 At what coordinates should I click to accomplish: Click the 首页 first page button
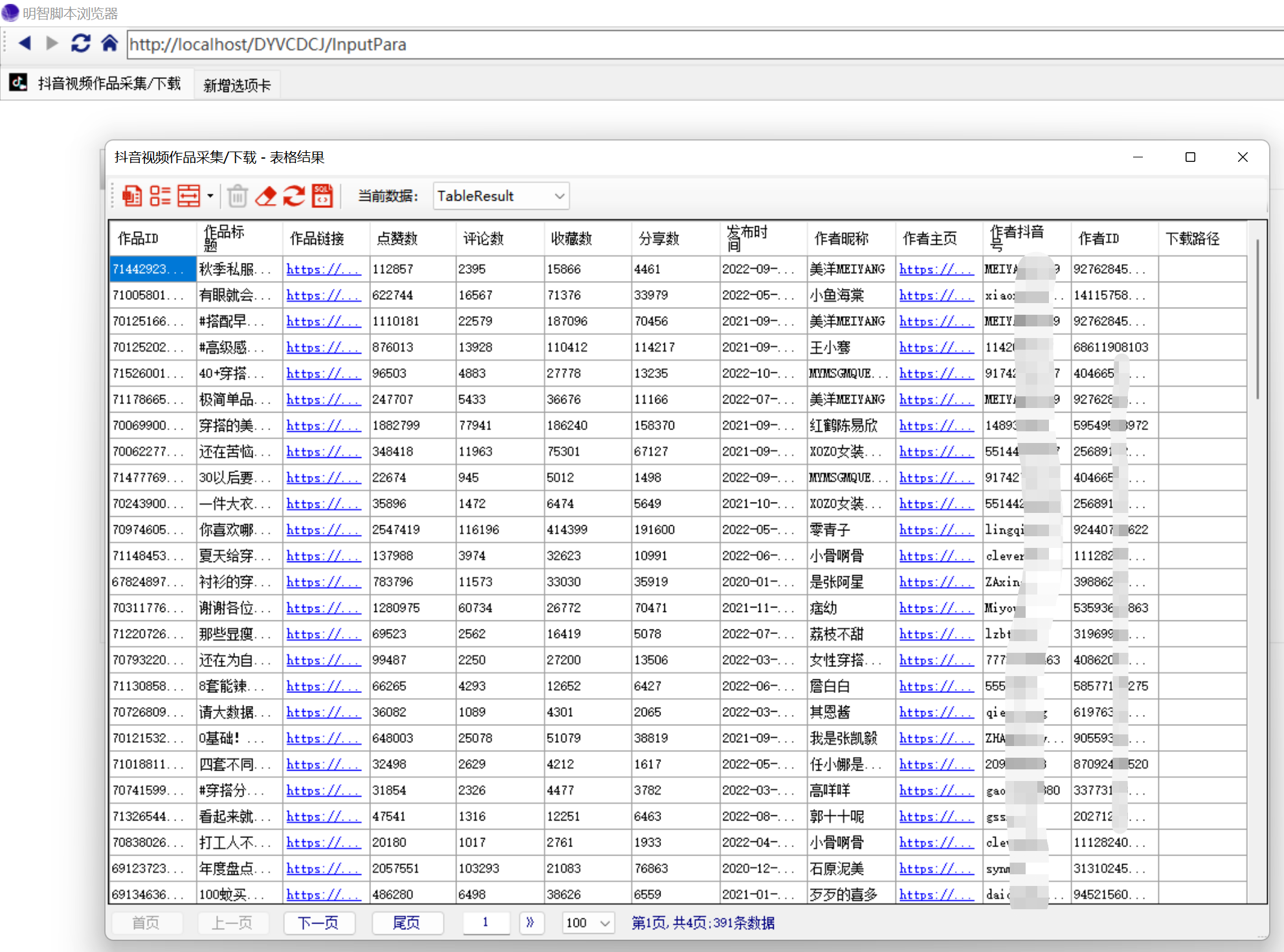146,923
